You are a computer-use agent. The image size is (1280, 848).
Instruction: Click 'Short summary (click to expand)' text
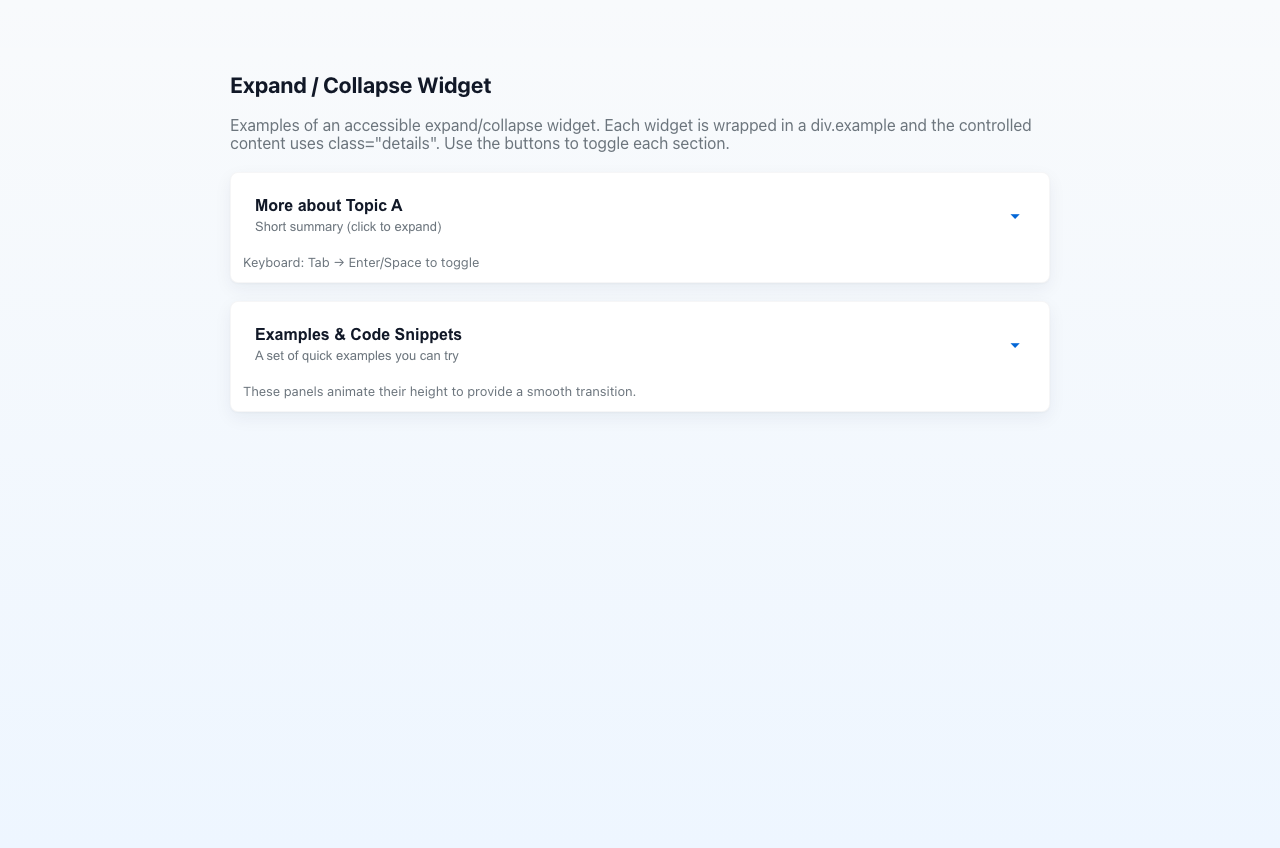[347, 226]
